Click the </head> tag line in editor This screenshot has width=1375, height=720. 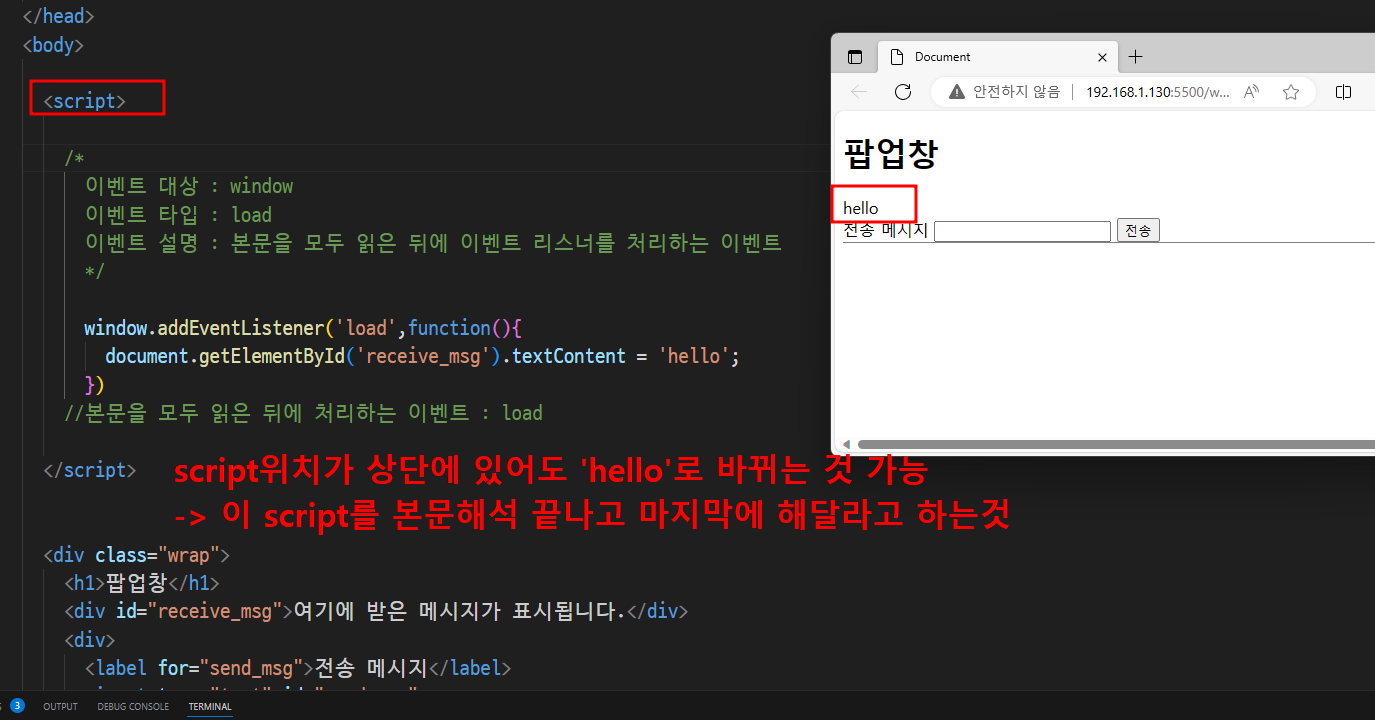coord(59,16)
